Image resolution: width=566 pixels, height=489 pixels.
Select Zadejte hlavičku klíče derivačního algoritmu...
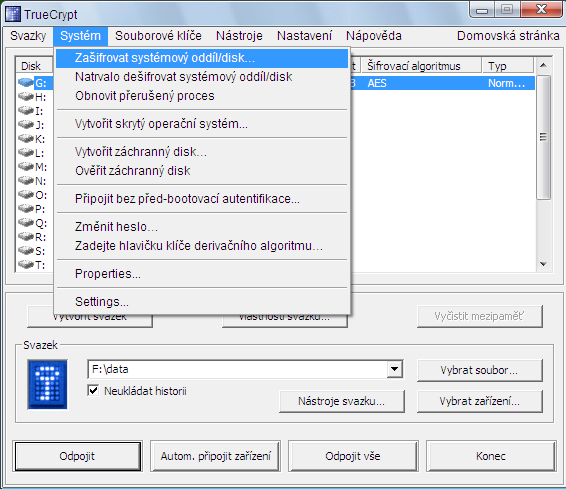tap(202, 246)
